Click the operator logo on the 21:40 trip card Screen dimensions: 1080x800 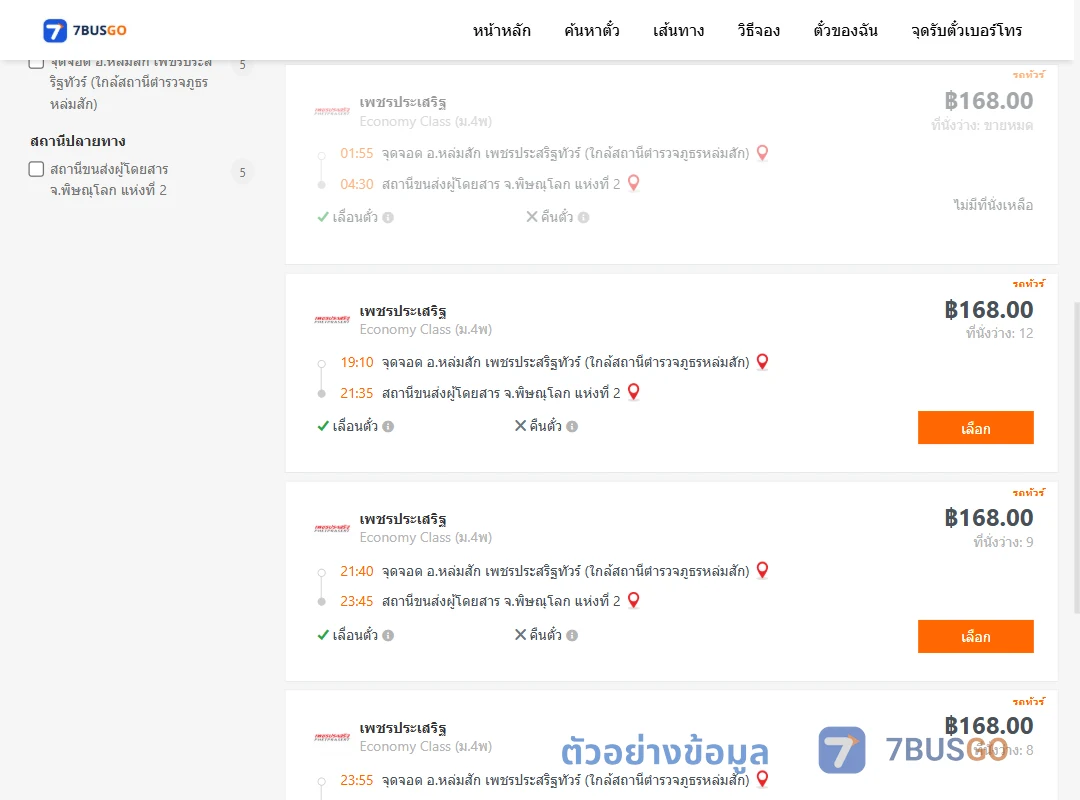[332, 529]
